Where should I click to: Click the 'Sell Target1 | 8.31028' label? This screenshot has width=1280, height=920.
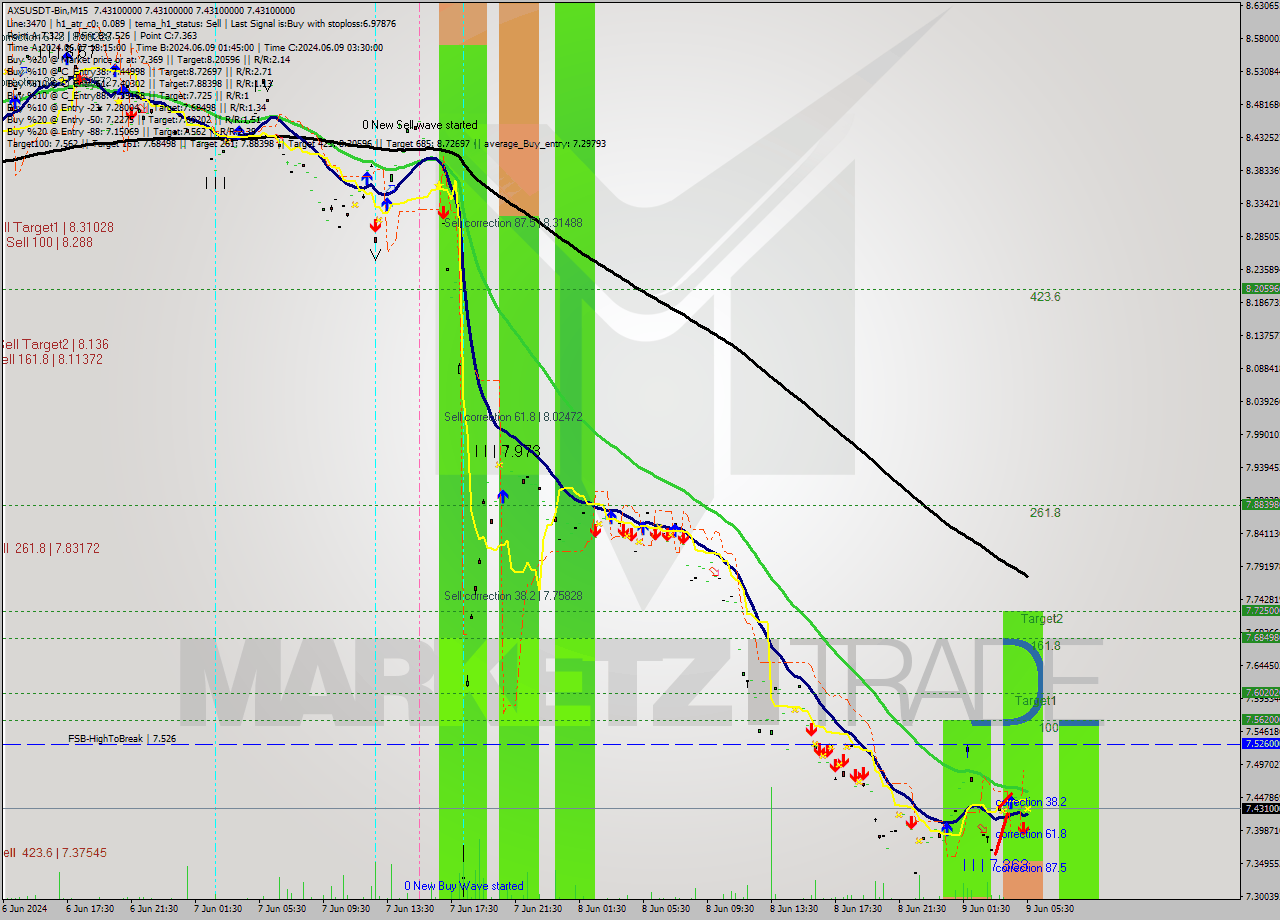click(x=57, y=227)
